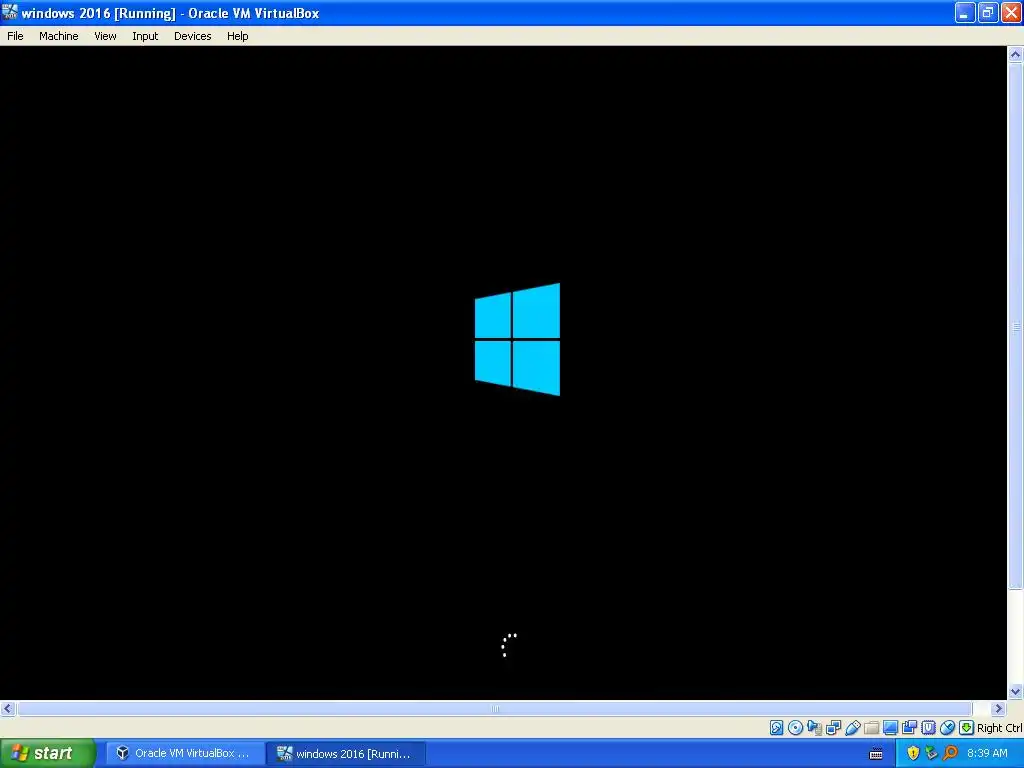
Task: Click the Windows logo in the VM display
Action: pyautogui.click(x=517, y=339)
